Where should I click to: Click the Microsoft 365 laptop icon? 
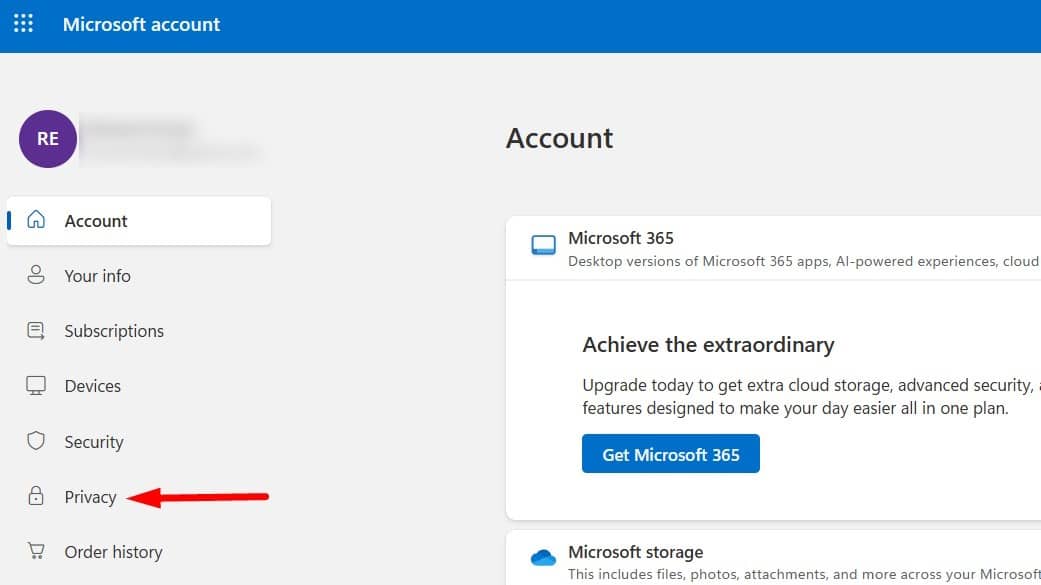click(544, 245)
